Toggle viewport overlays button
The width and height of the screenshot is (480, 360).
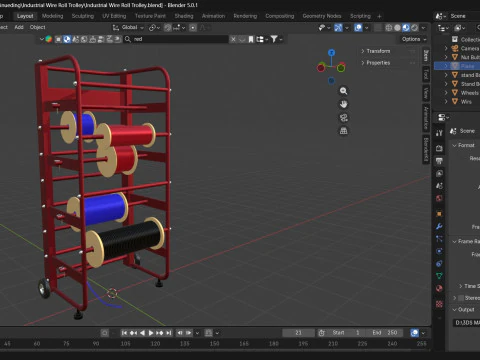pos(358,28)
